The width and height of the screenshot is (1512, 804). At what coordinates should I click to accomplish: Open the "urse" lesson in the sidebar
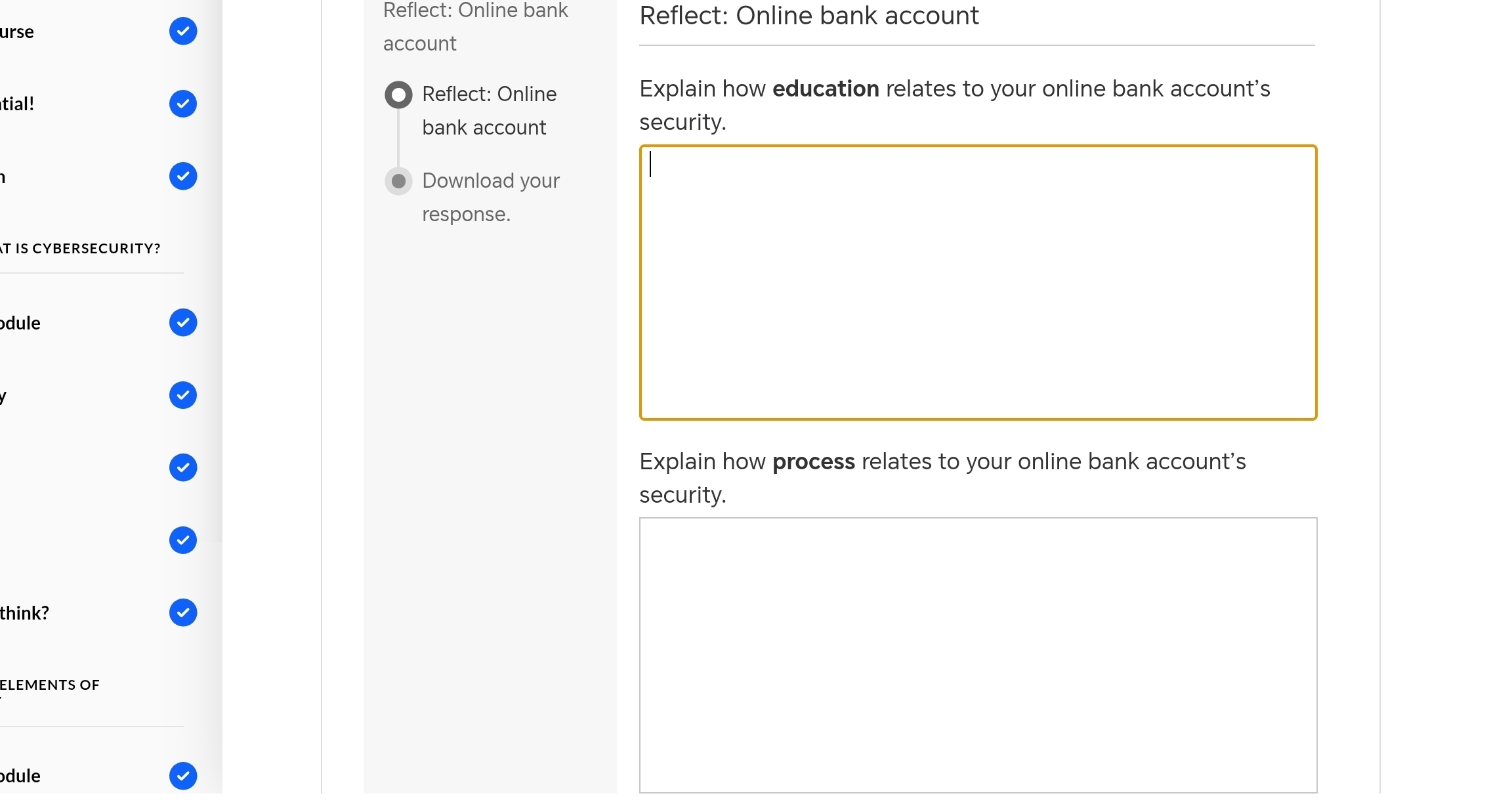[x=17, y=32]
